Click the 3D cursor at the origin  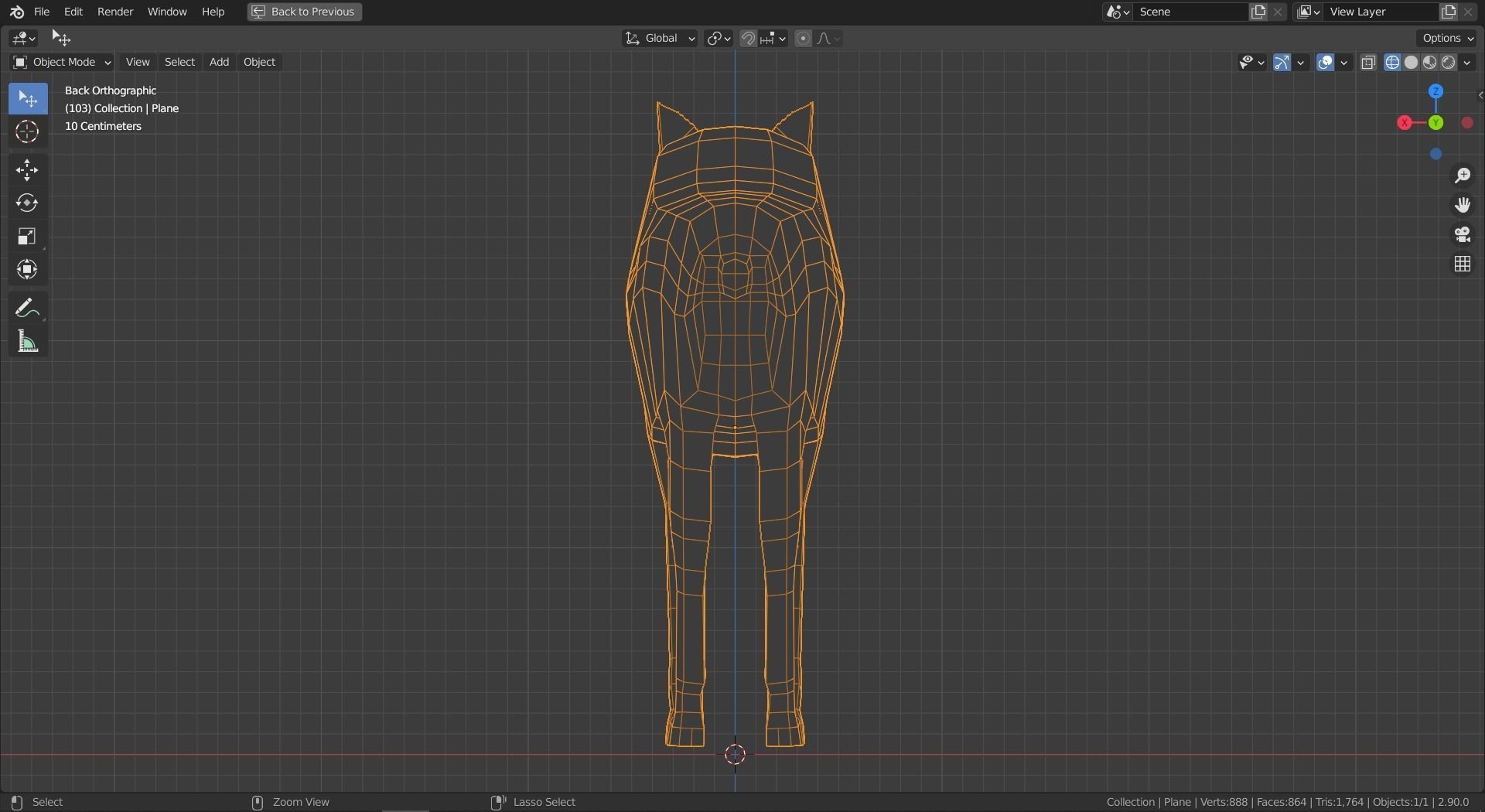coord(735,755)
